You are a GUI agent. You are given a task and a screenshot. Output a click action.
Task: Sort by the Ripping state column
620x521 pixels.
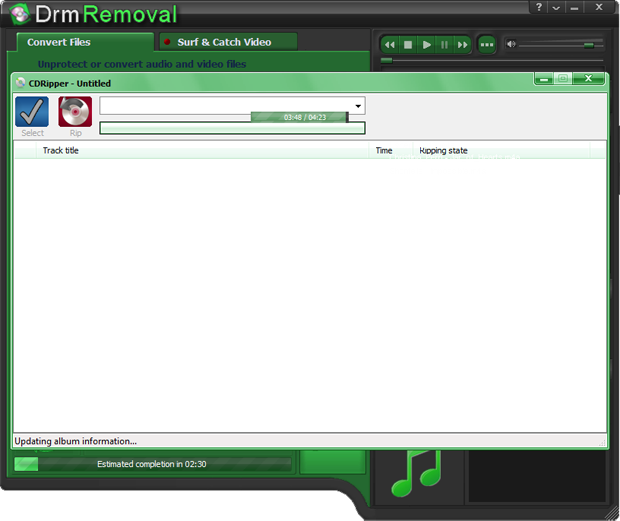tap(501, 151)
